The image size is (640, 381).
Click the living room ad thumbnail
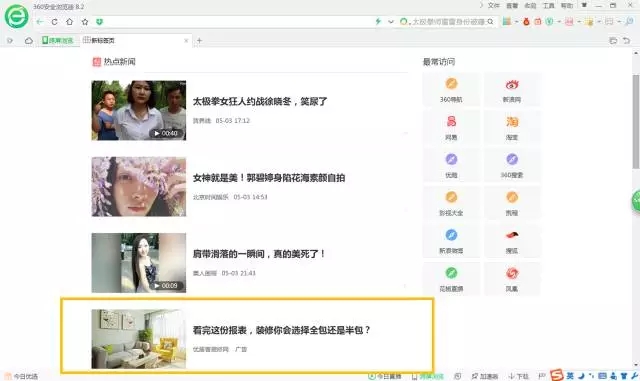tap(139, 339)
